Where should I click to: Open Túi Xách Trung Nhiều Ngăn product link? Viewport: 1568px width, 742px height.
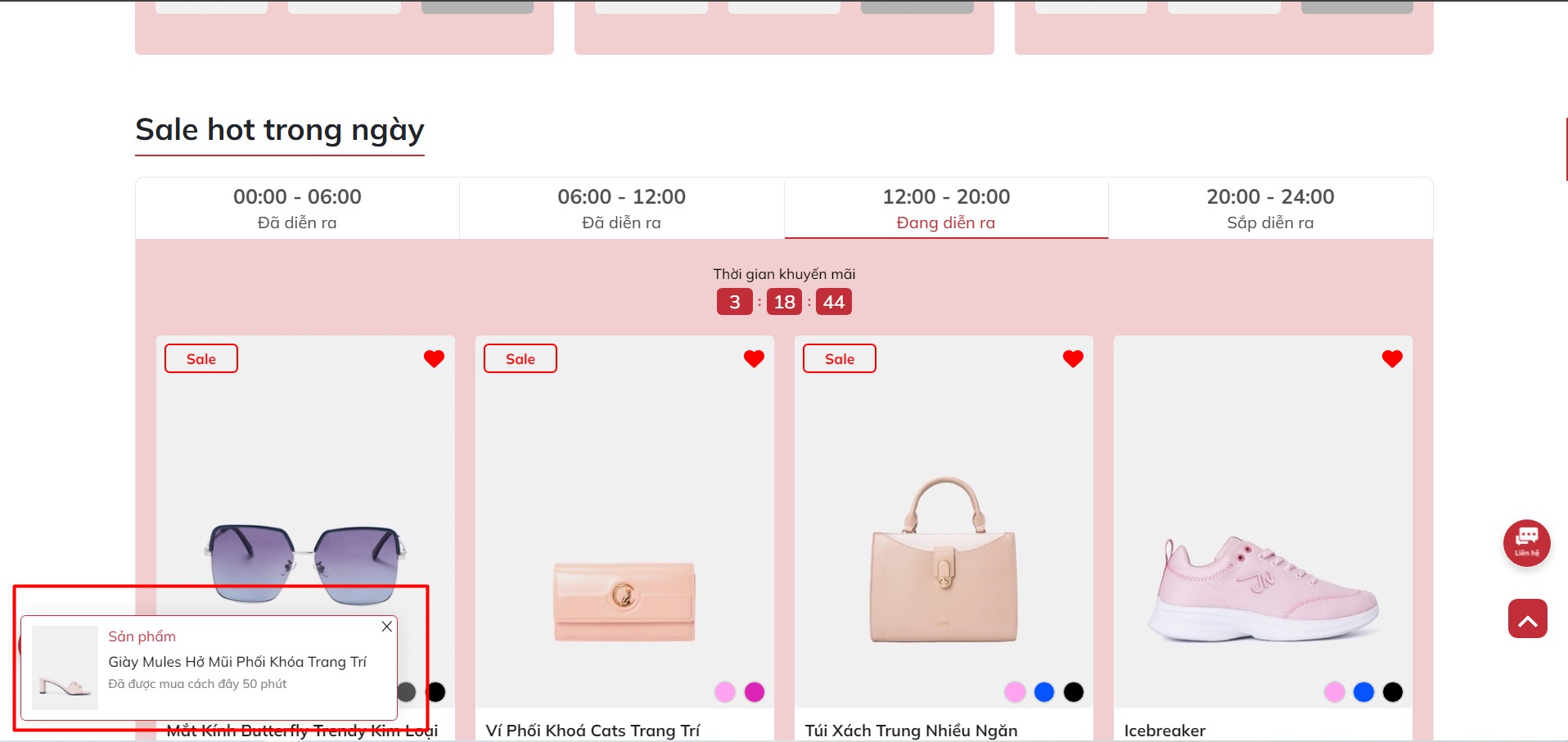pos(911,731)
